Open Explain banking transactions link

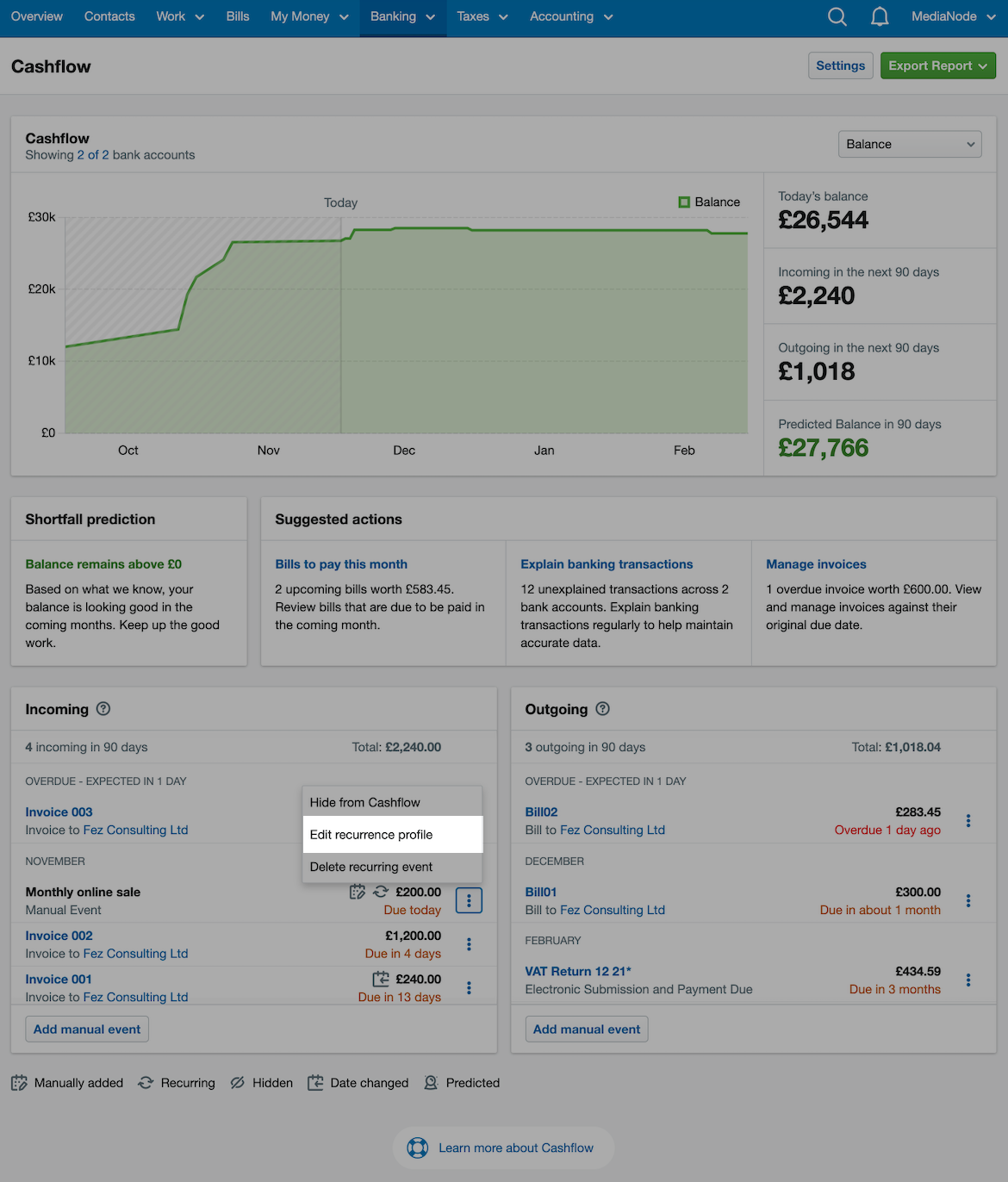pyautogui.click(x=607, y=564)
